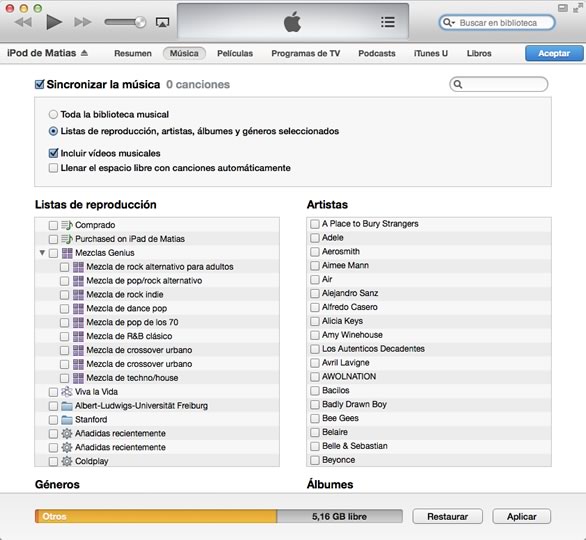Select the Badly Drawn Boy row

[429, 405]
